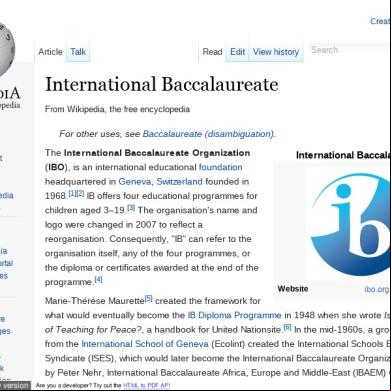Jump to citation [1]

click(72, 193)
